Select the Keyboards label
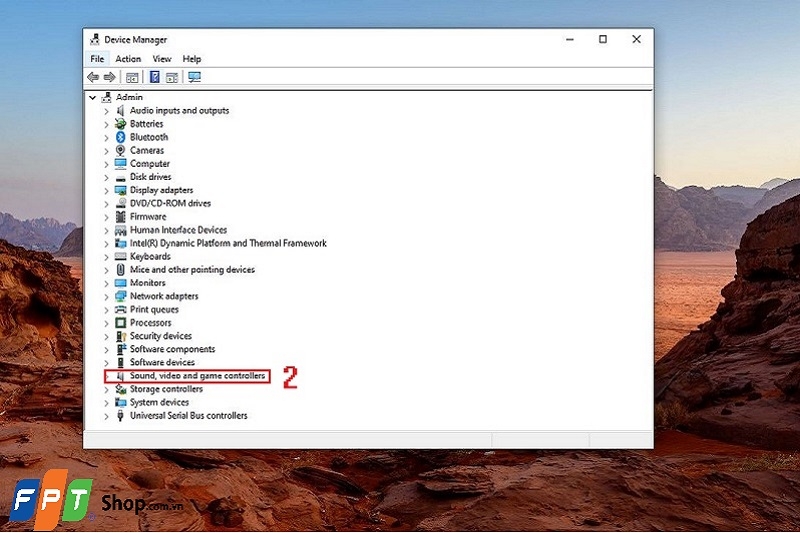800x533 pixels. tap(150, 256)
